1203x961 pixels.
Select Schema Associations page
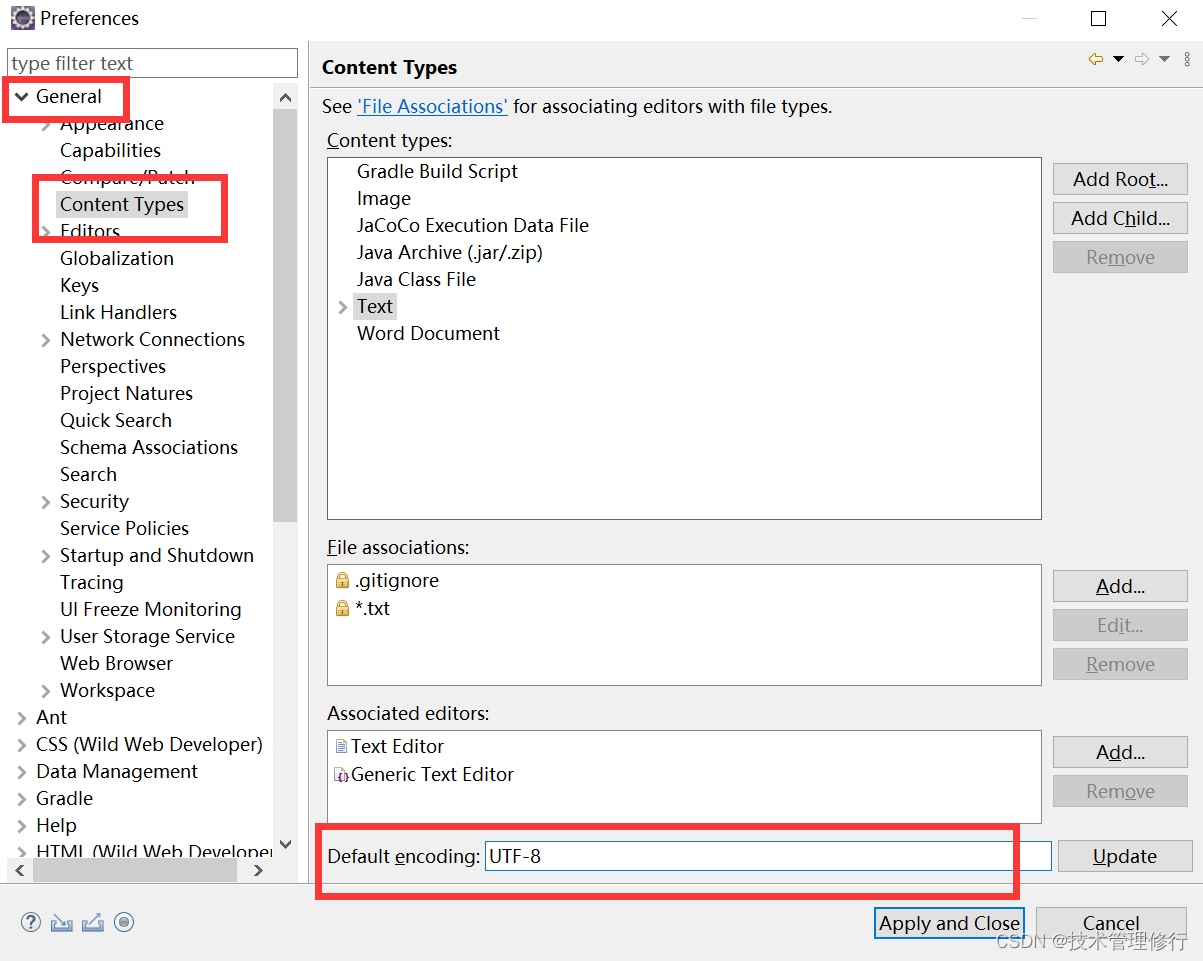click(x=149, y=447)
